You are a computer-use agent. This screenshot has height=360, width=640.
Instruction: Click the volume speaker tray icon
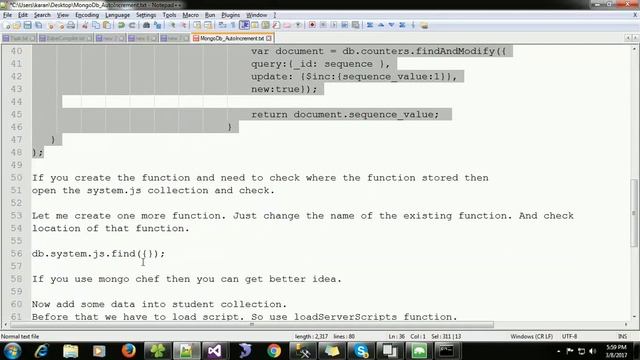click(593, 351)
